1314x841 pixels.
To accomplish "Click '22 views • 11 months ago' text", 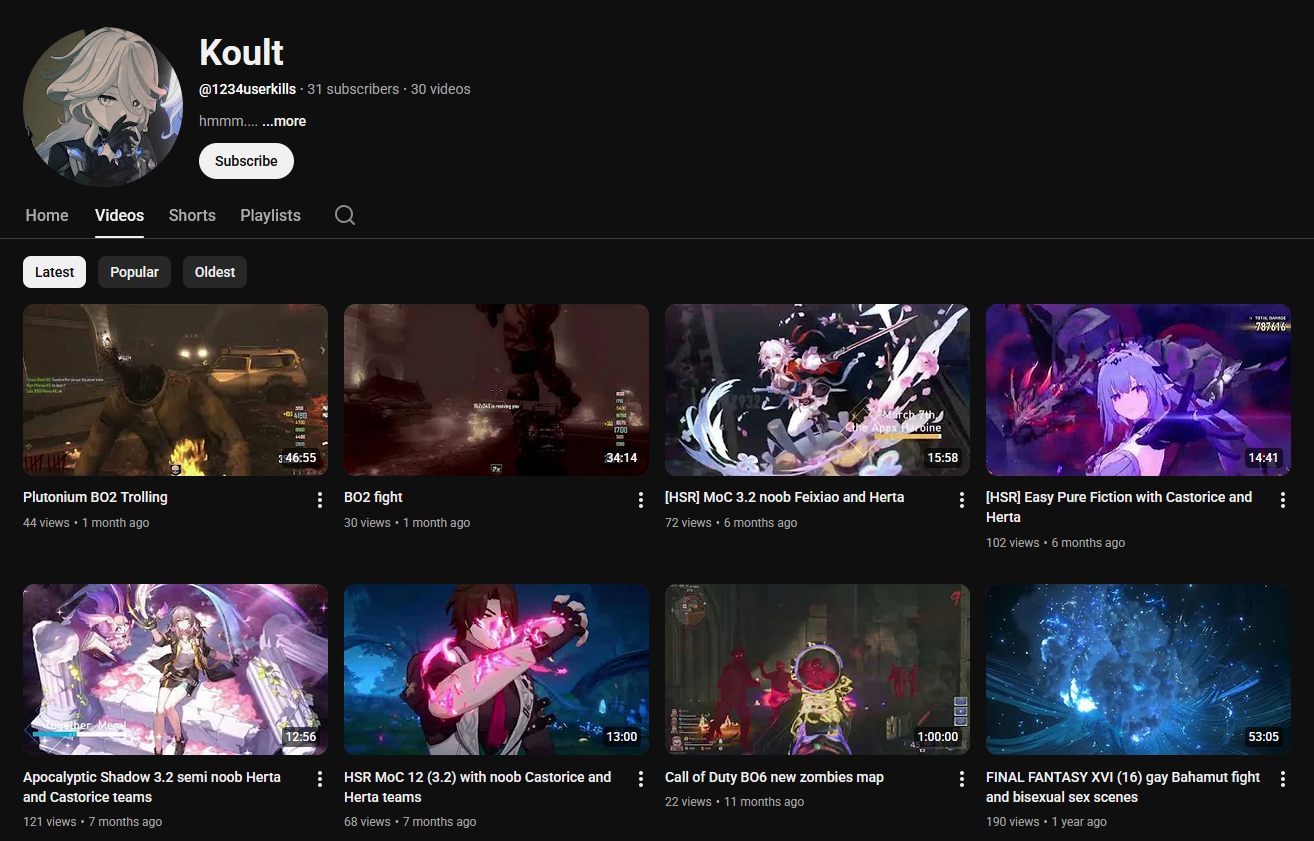I will click(x=734, y=802).
